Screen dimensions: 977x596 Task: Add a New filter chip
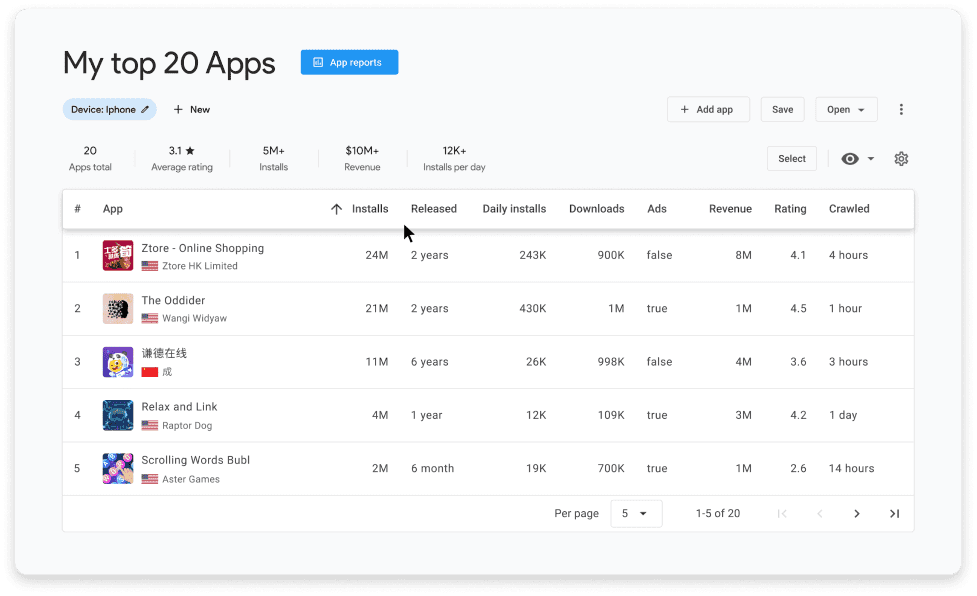pyautogui.click(x=191, y=110)
